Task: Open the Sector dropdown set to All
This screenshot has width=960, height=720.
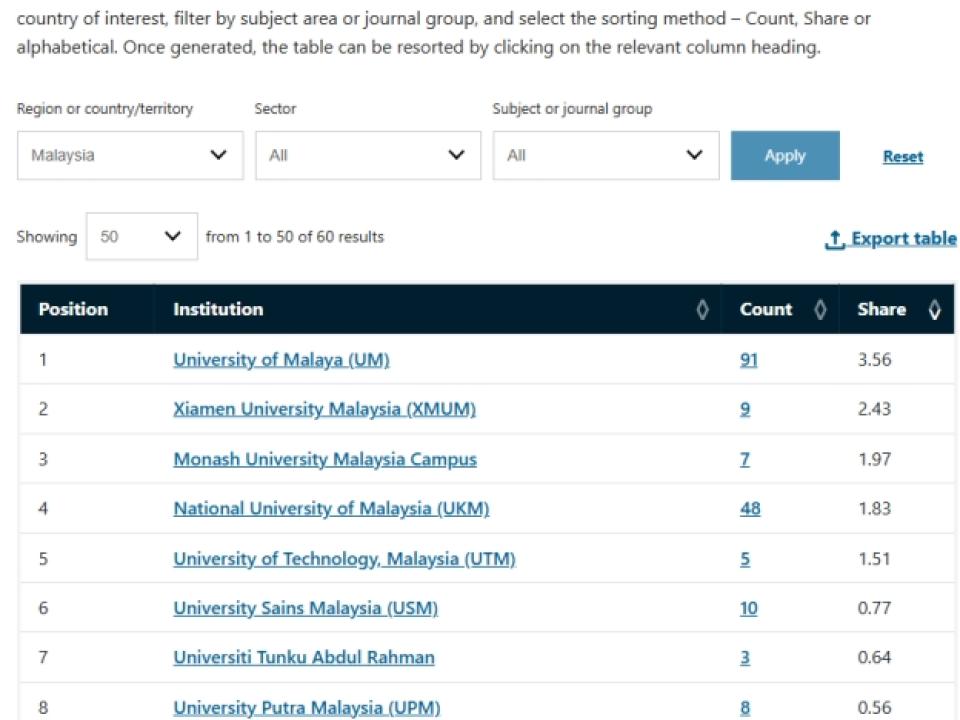Action: click(368, 156)
